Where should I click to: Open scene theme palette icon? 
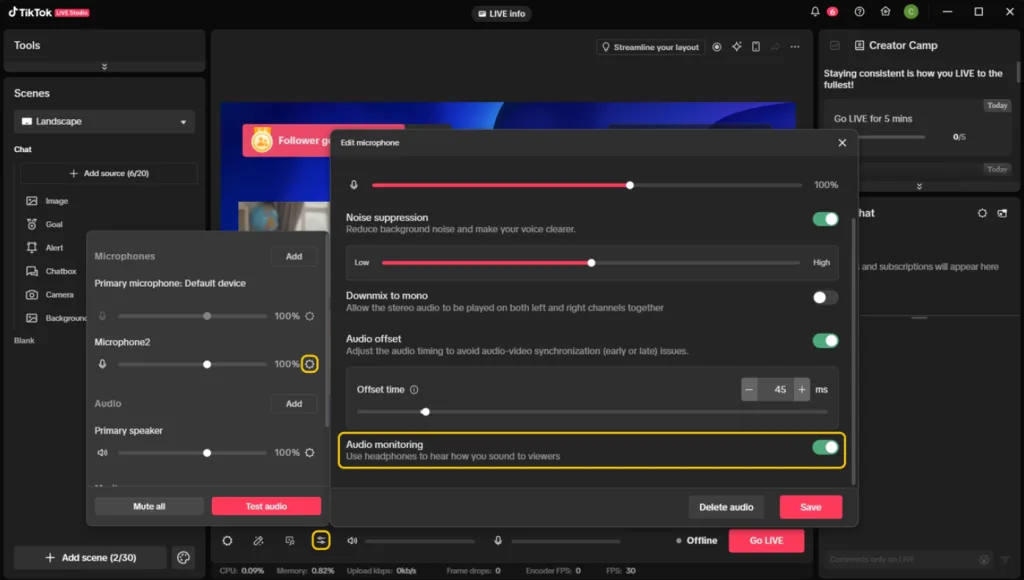(183, 557)
